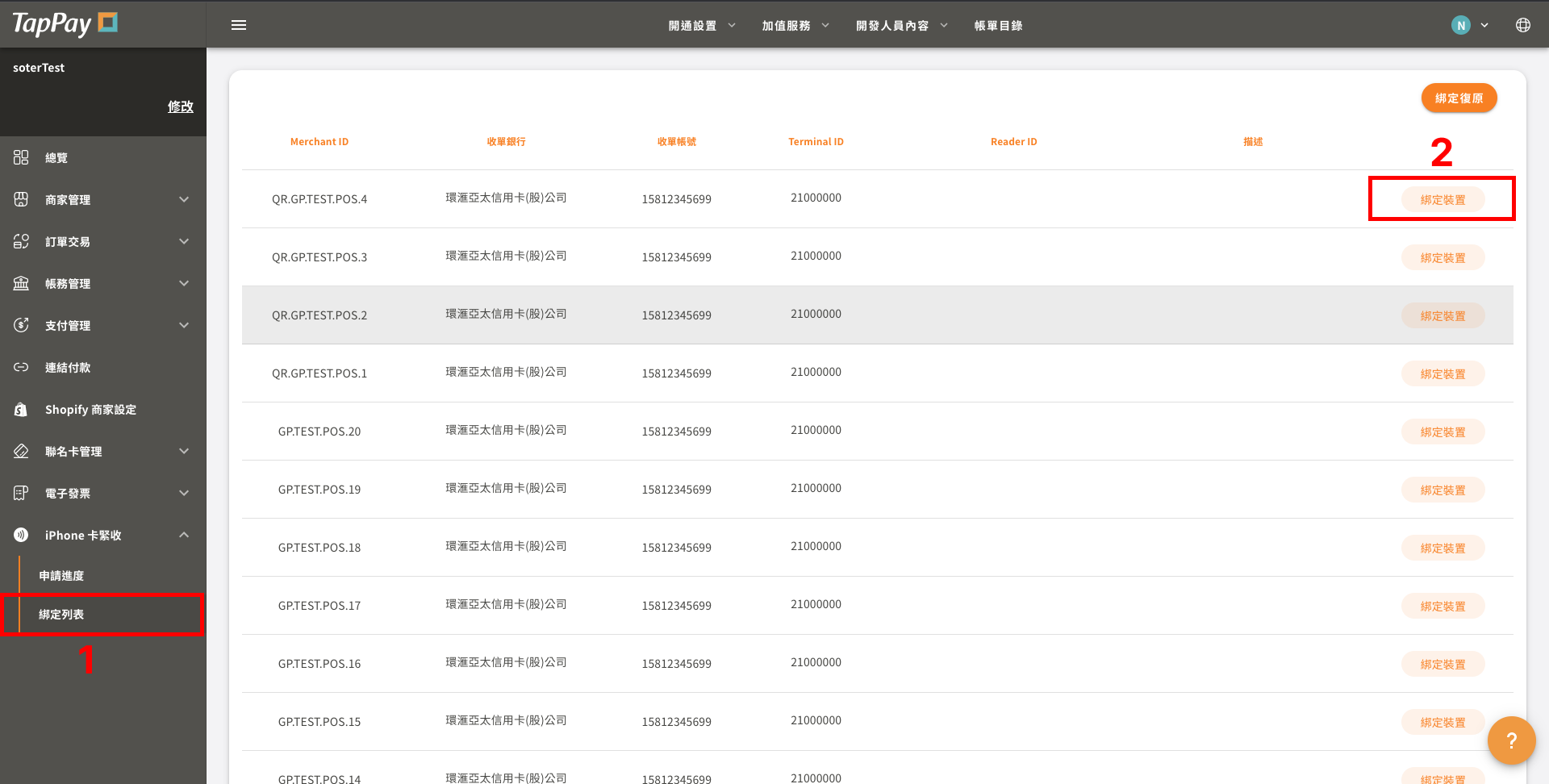Image resolution: width=1549 pixels, height=784 pixels.
Task: Expand the 電子發票 chevron
Action: 184,493
